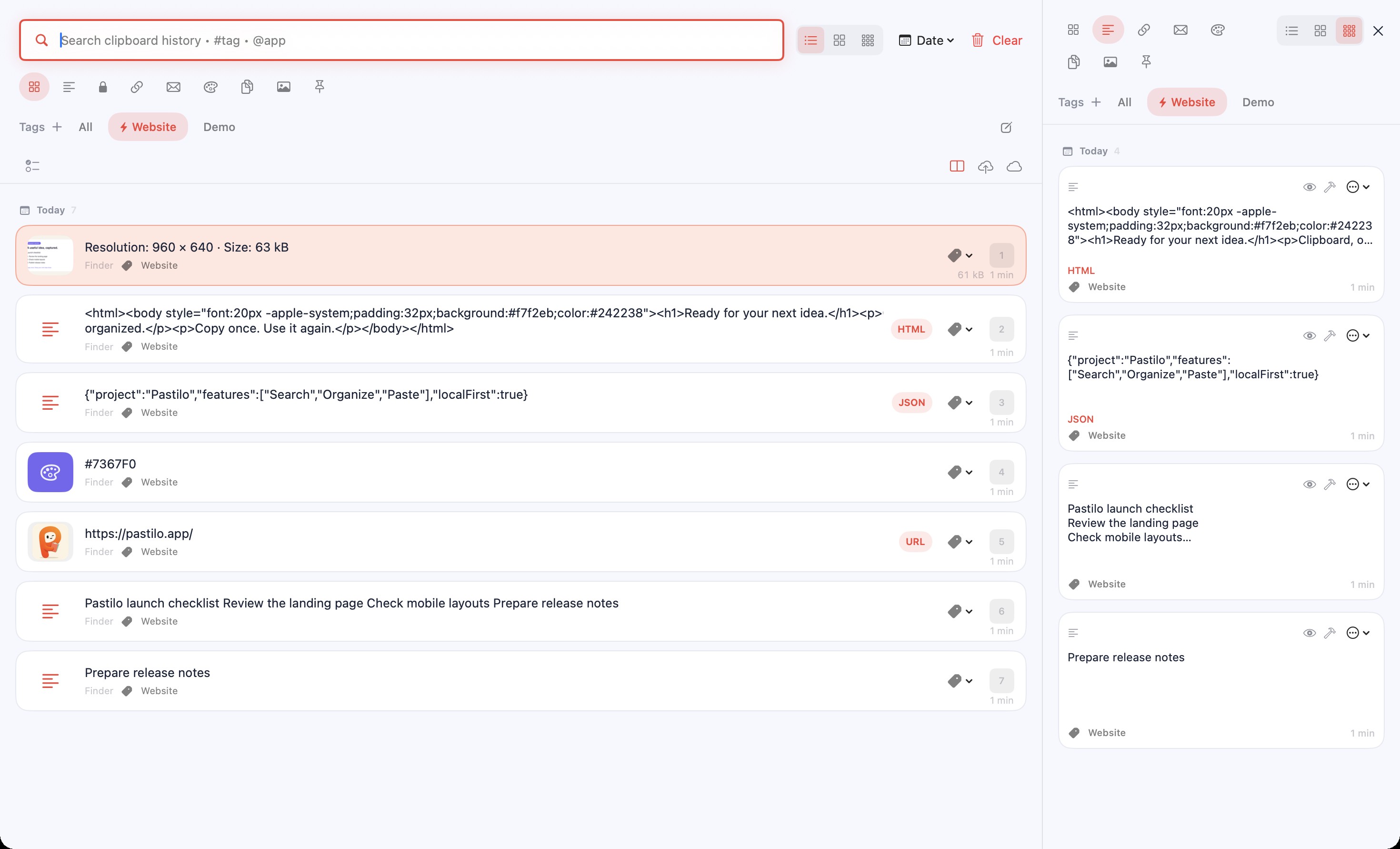Open tag dropdown for the #7367F0 row
This screenshot has width=1400, height=849.
click(x=960, y=472)
